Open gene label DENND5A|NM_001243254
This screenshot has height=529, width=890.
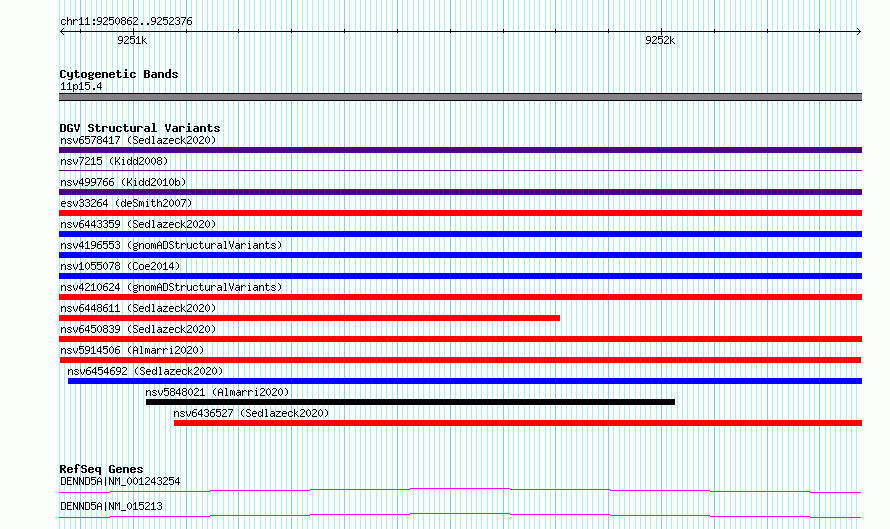coord(120,481)
